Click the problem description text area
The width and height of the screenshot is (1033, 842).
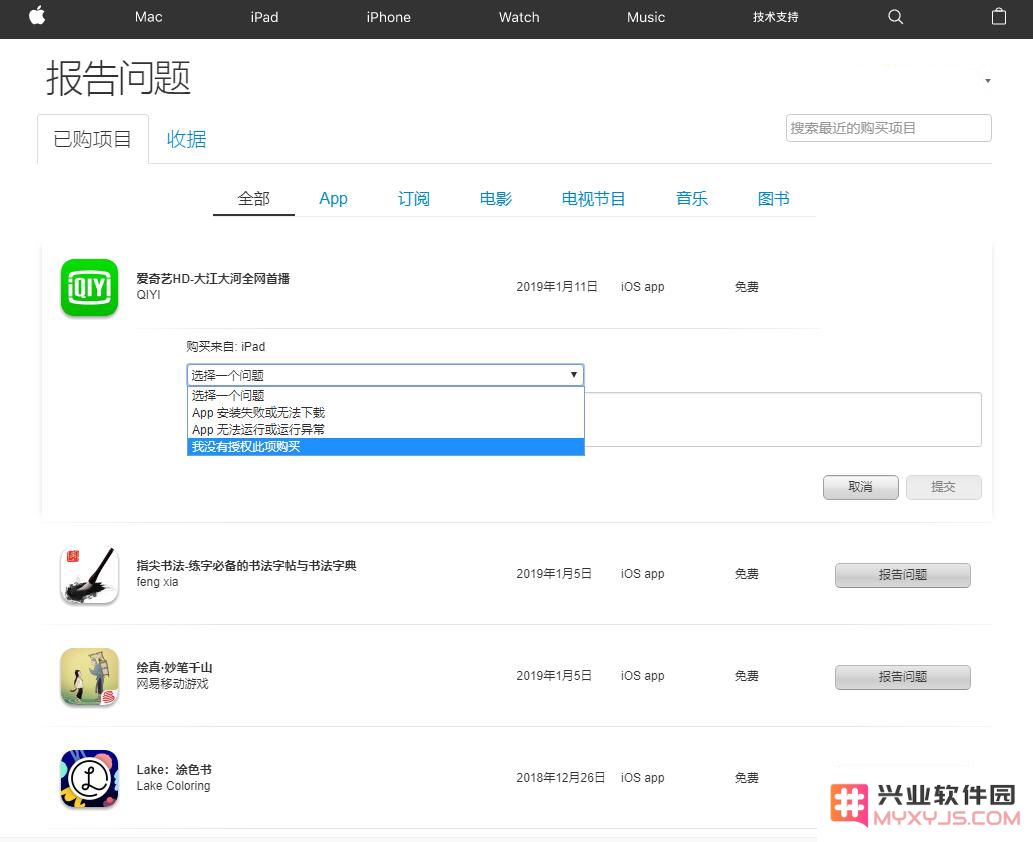coord(783,419)
